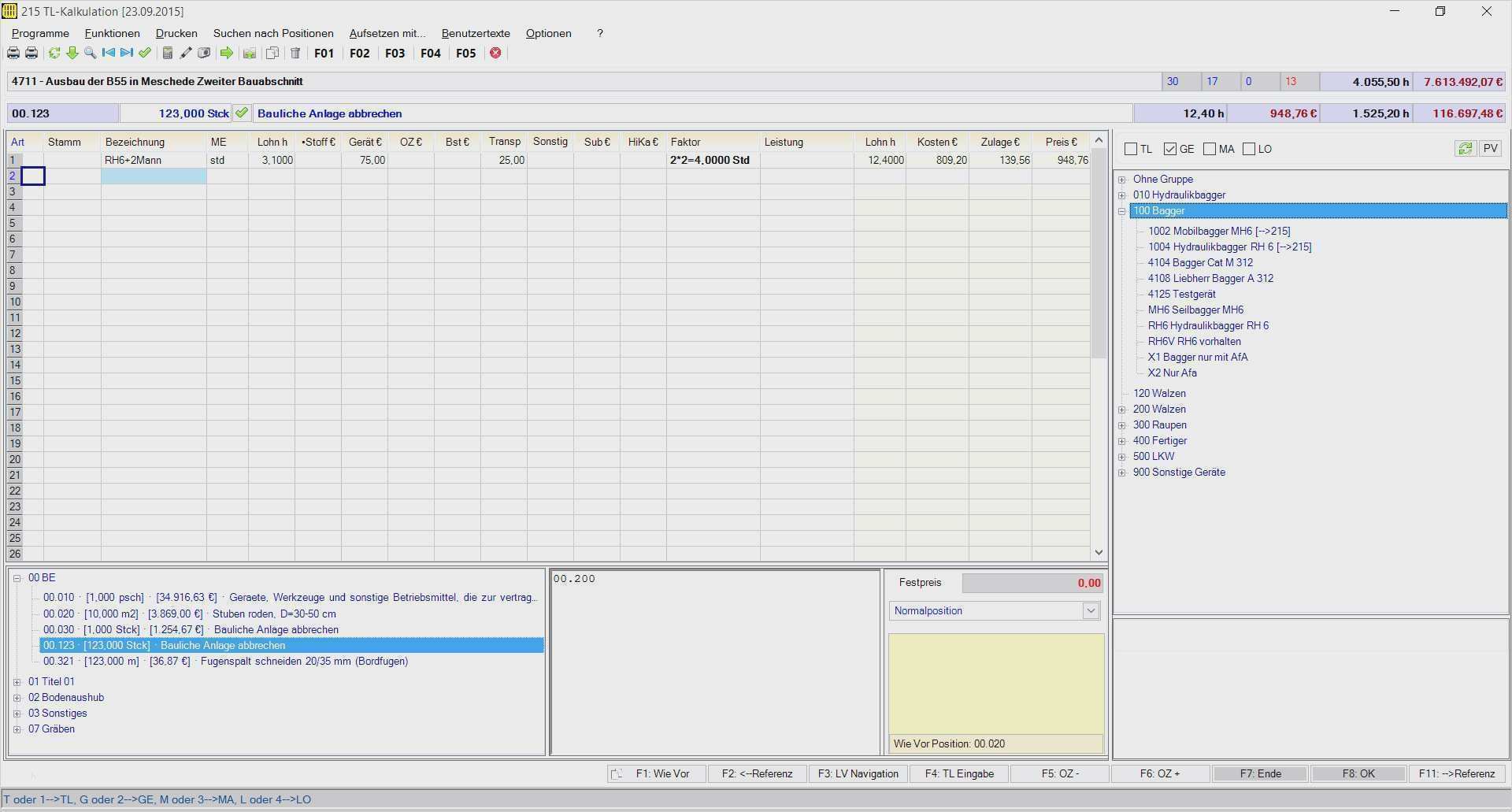
Task: Click the table's vertical scrollbar thumb
Action: click(x=1099, y=252)
